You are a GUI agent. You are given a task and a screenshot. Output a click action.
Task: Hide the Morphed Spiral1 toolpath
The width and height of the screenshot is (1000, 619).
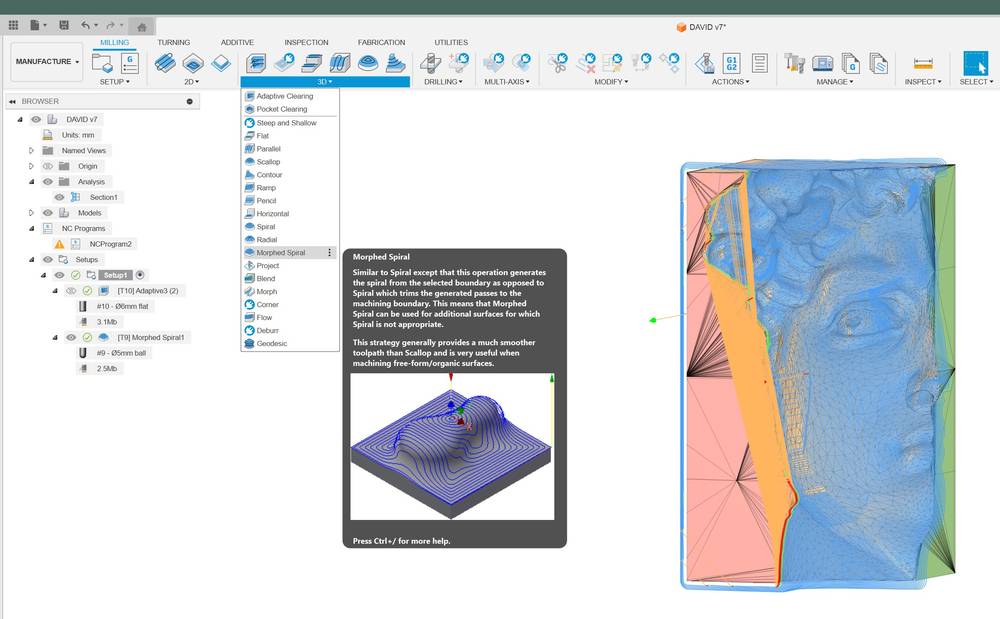[71, 337]
